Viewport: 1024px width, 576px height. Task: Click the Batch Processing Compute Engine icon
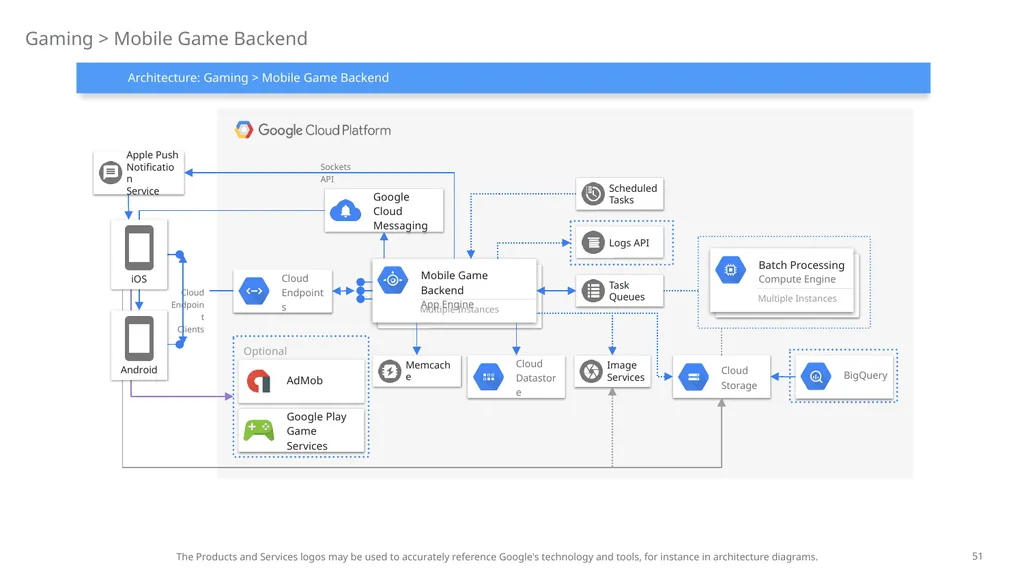(x=731, y=270)
